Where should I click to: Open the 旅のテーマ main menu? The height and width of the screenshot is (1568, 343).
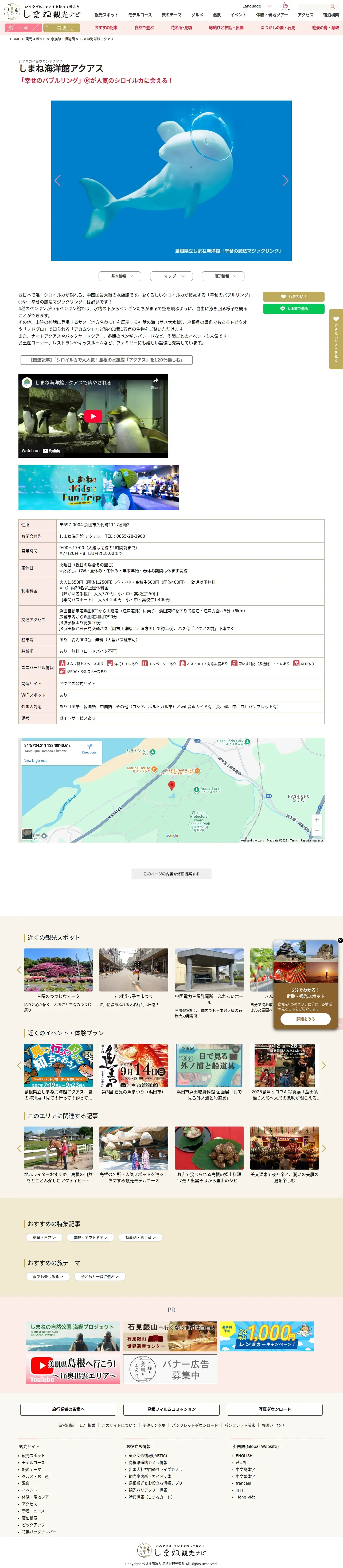[x=171, y=15]
